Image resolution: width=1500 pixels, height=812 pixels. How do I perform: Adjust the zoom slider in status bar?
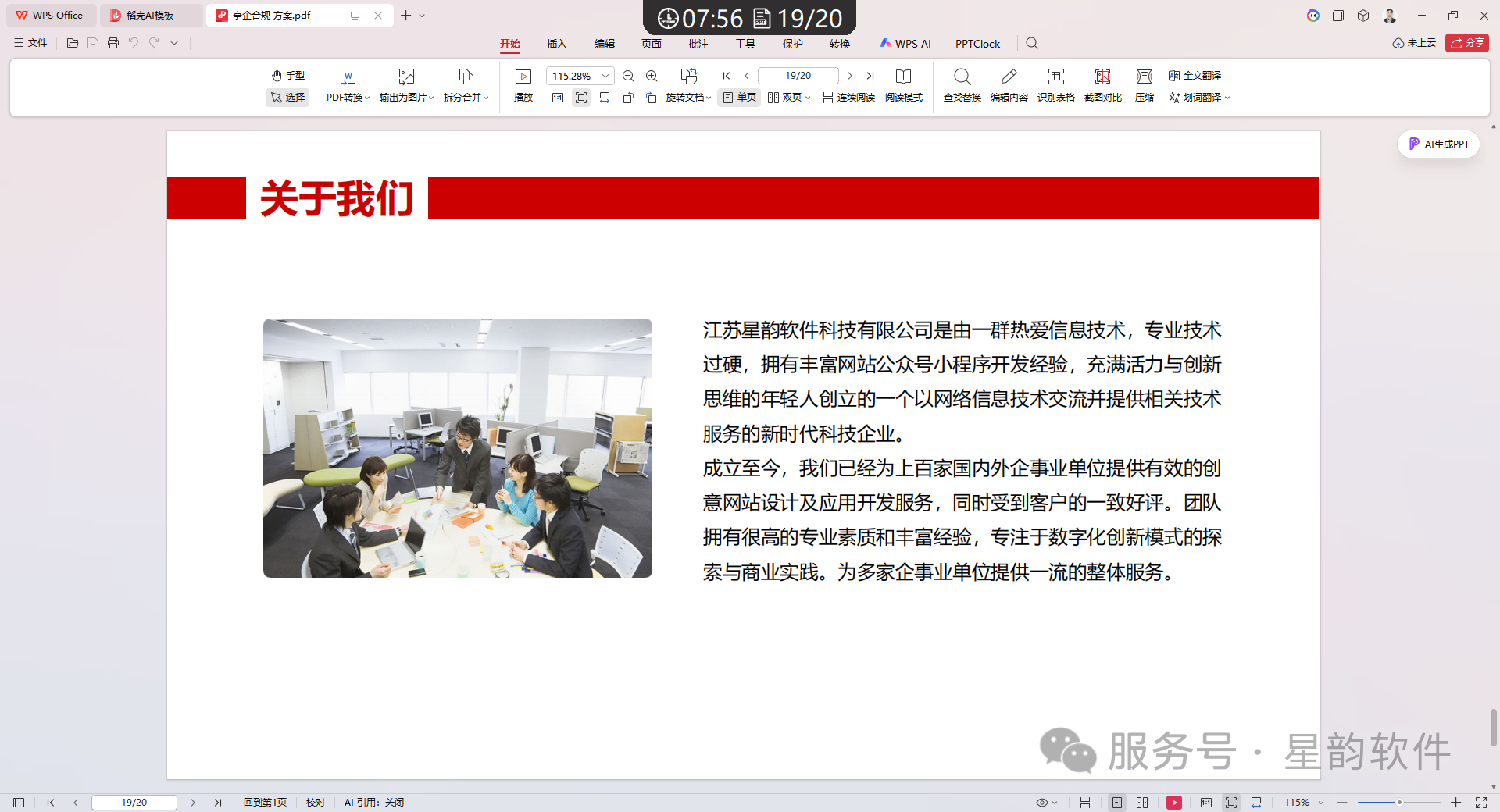coord(1399,803)
